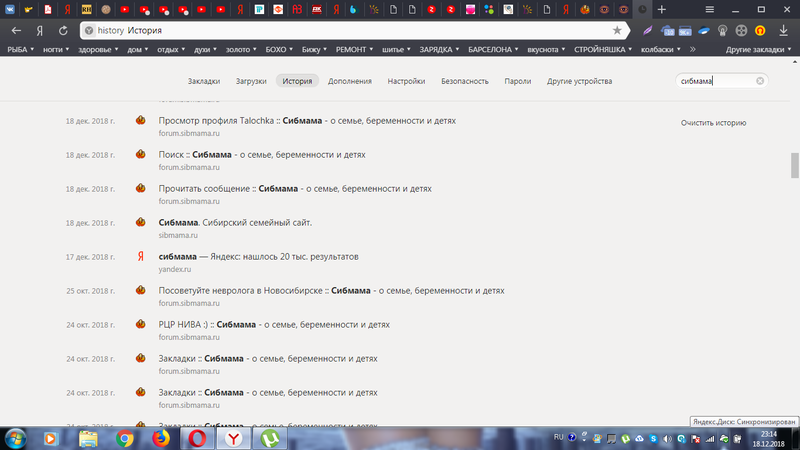Open Yandex home via Я button

point(39,31)
